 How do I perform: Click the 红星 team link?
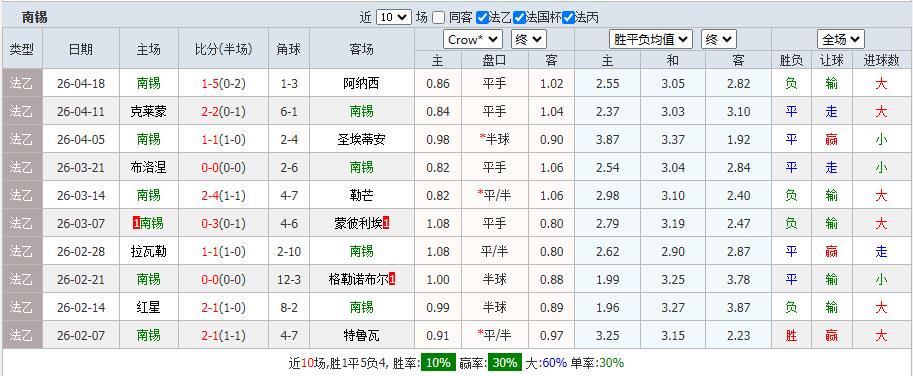click(x=148, y=307)
